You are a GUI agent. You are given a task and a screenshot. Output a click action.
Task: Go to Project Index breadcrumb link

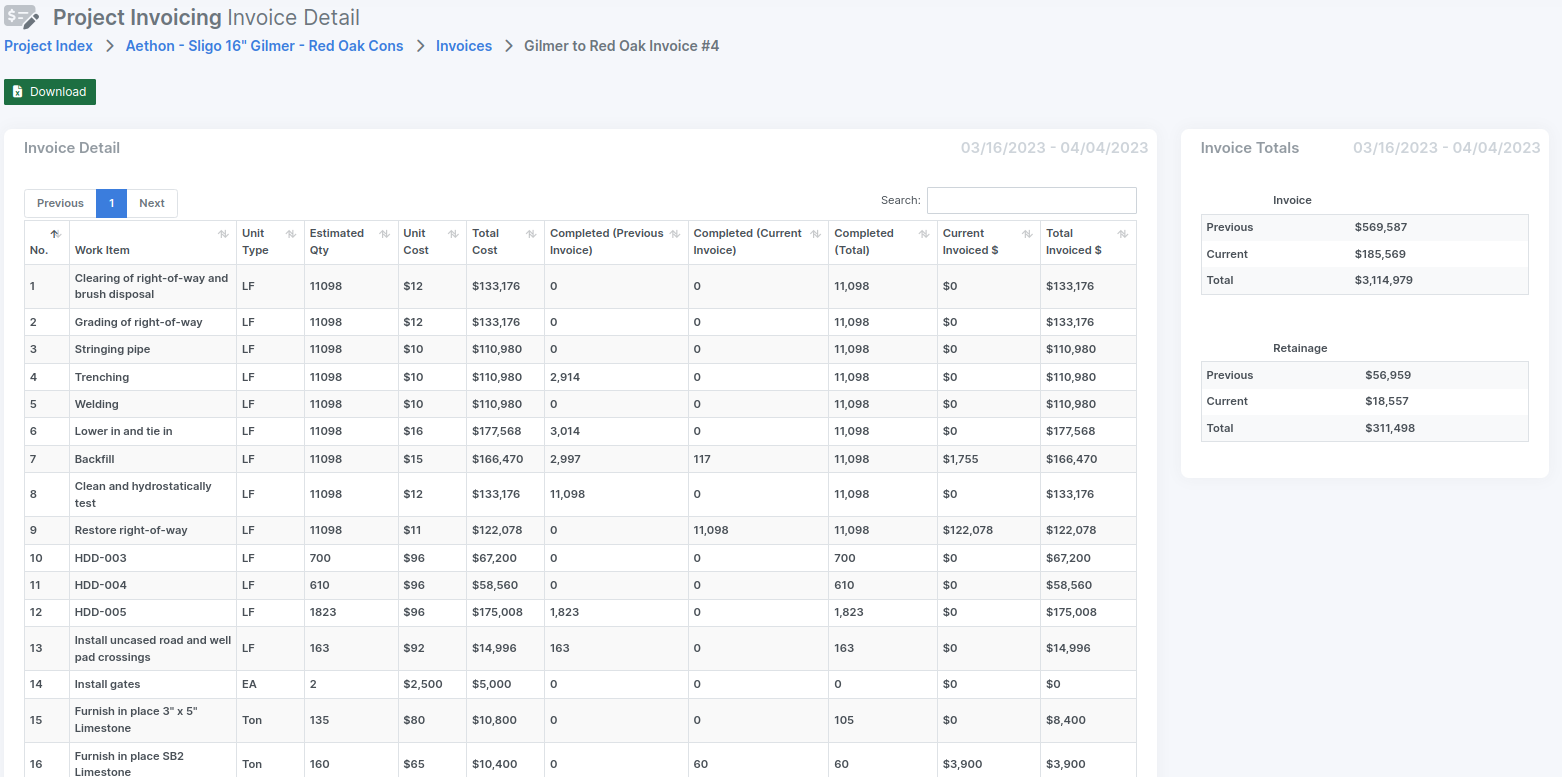(49, 46)
